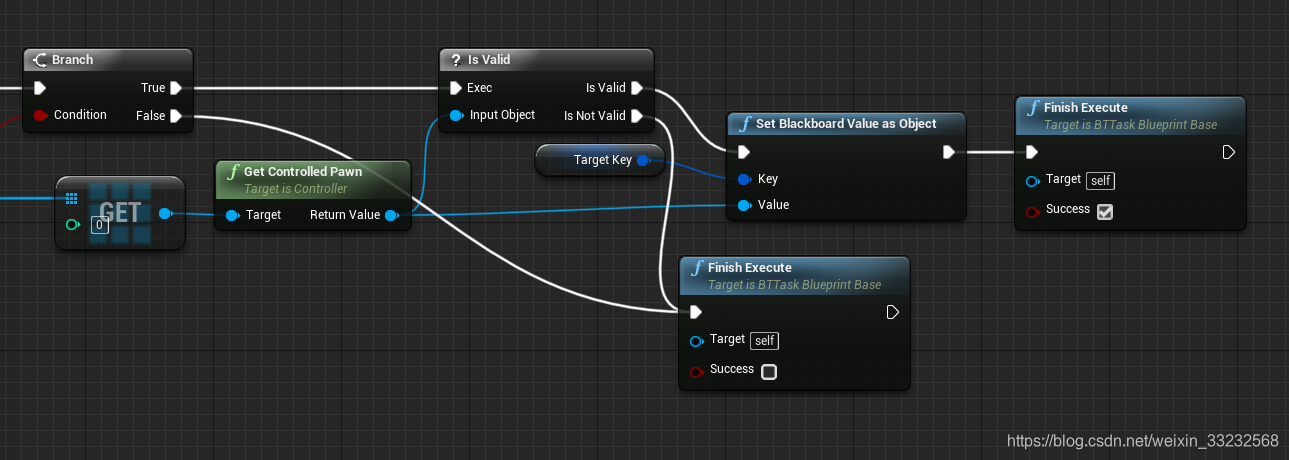Screen dimensions: 1289x460
Task: Click Get Controlled Pawn Target pin
Action: coord(232,215)
